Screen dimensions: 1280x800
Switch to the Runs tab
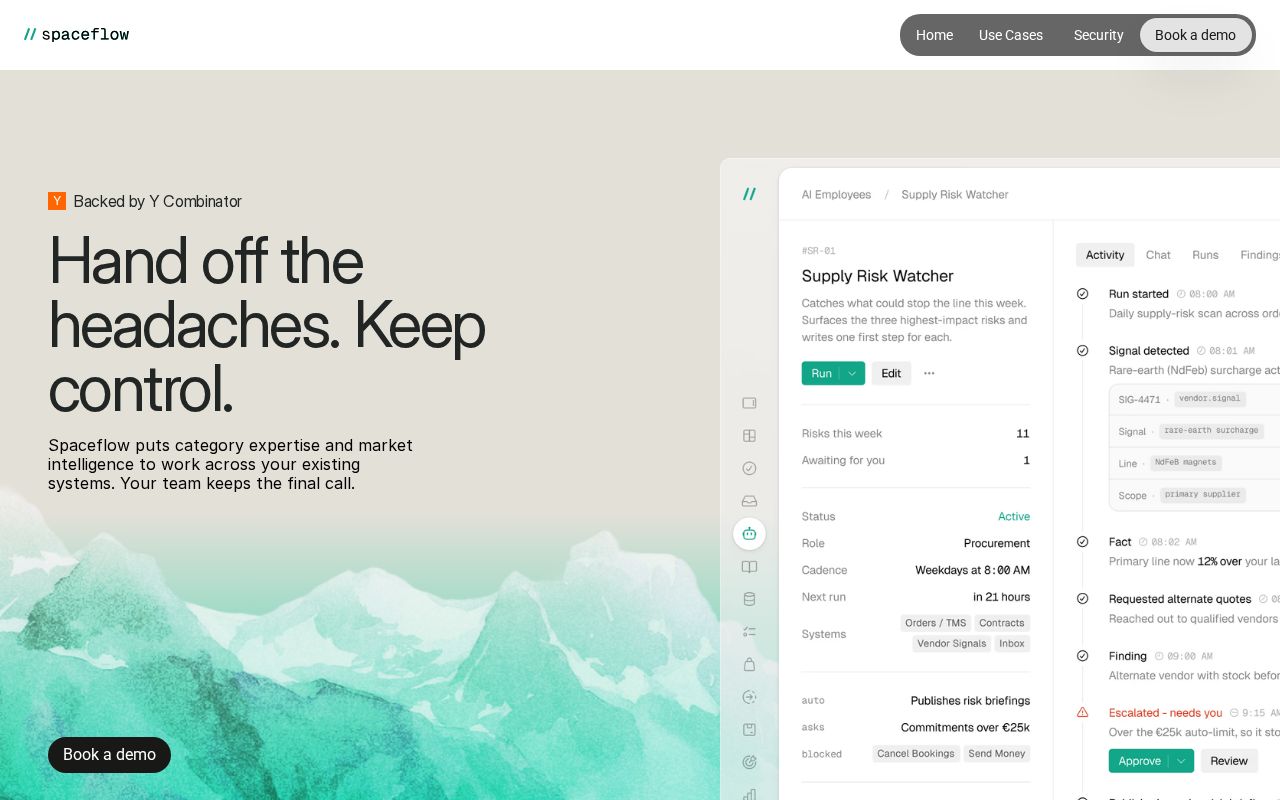pyautogui.click(x=1205, y=255)
